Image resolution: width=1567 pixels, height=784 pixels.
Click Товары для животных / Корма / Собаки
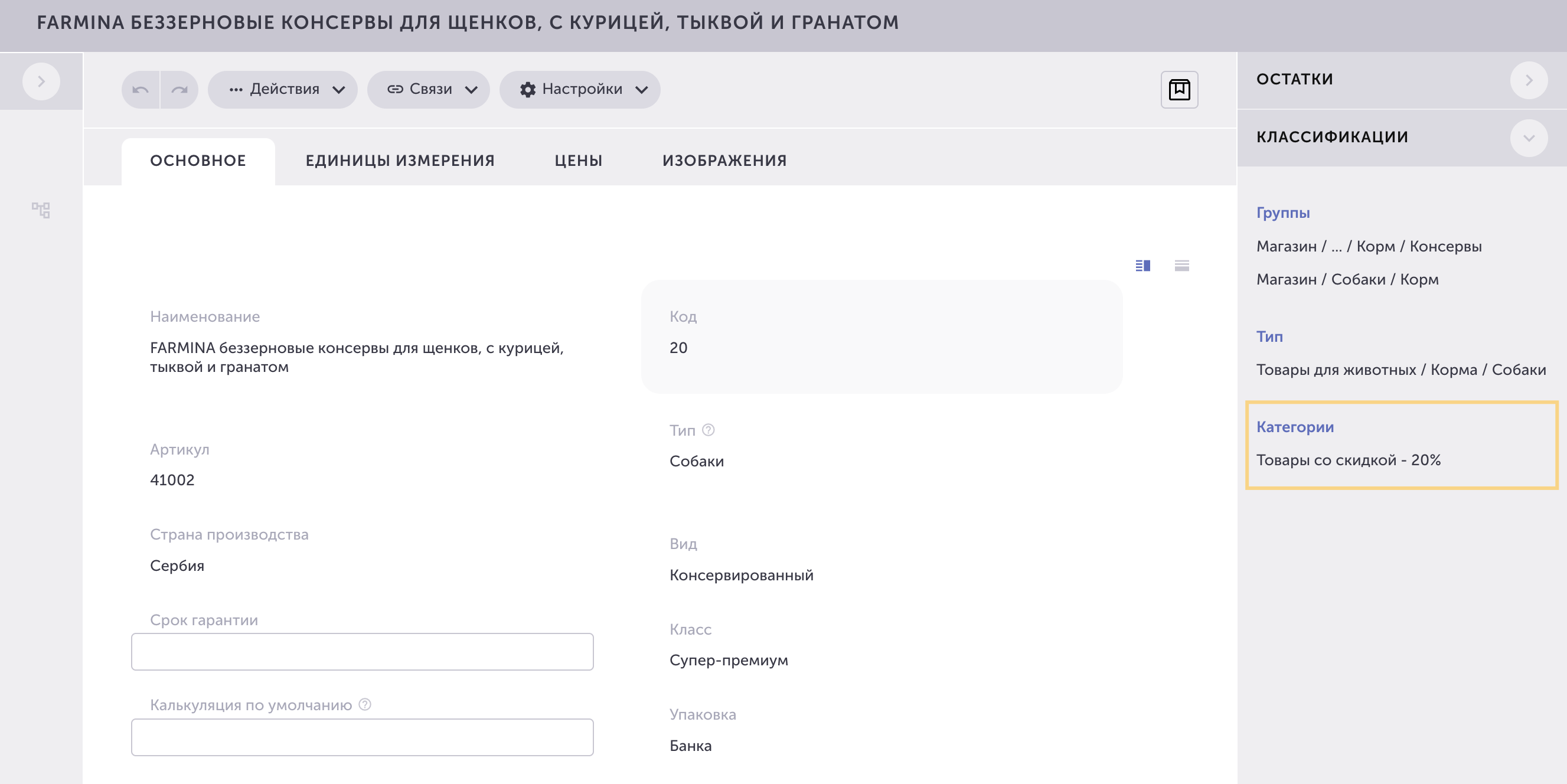coord(1401,370)
